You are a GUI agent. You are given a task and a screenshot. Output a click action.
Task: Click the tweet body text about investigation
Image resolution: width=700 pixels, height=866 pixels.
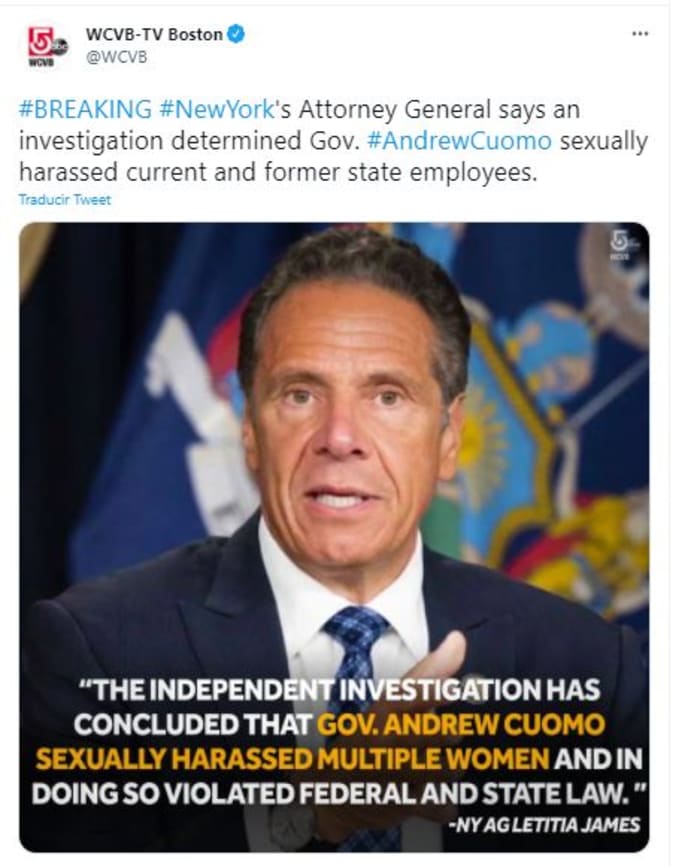point(333,141)
